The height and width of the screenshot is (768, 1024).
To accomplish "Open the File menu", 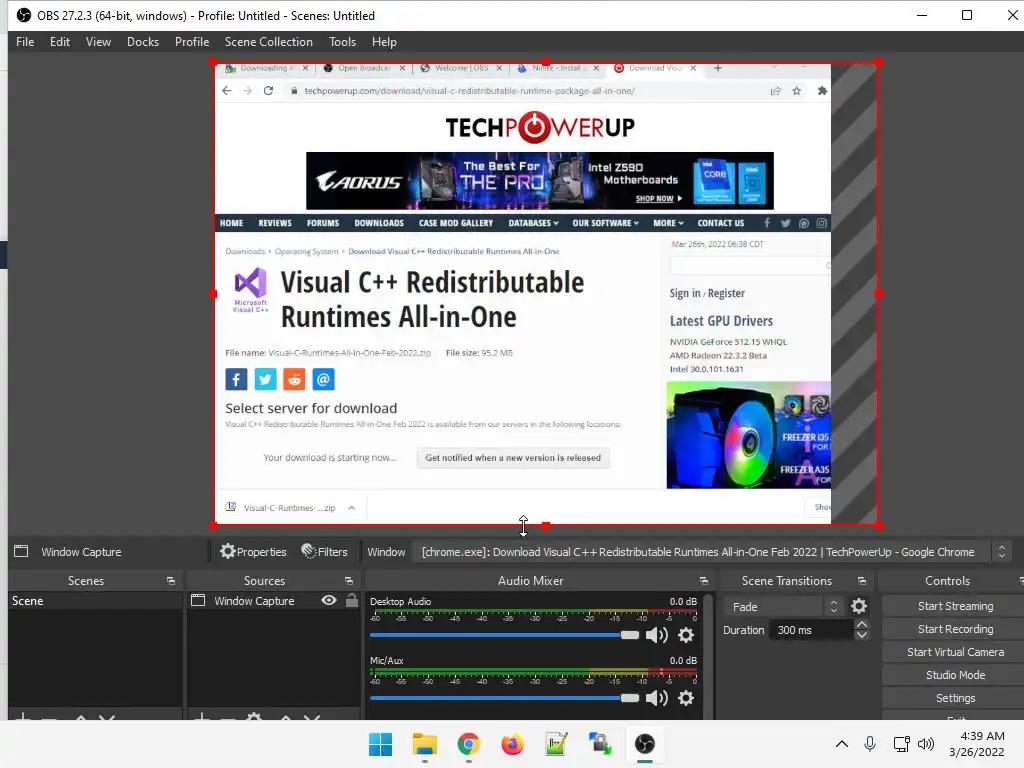I will click(25, 42).
